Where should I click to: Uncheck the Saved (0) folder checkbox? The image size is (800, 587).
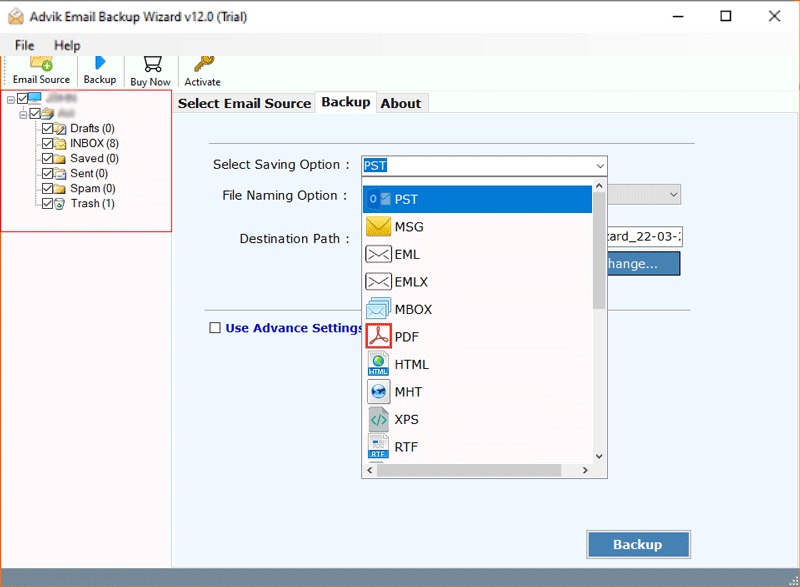tap(47, 158)
